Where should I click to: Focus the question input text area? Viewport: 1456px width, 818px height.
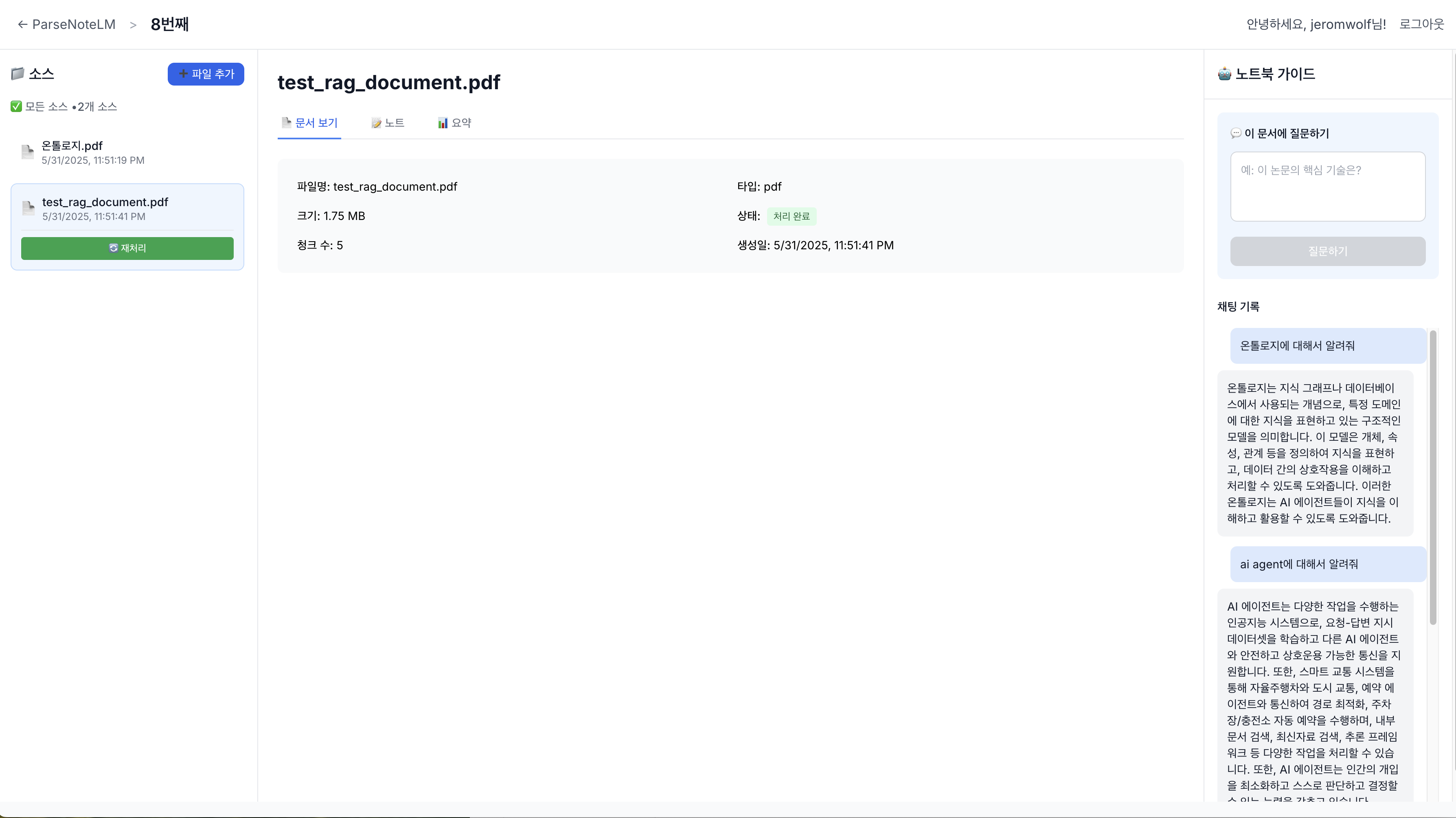point(1327,187)
